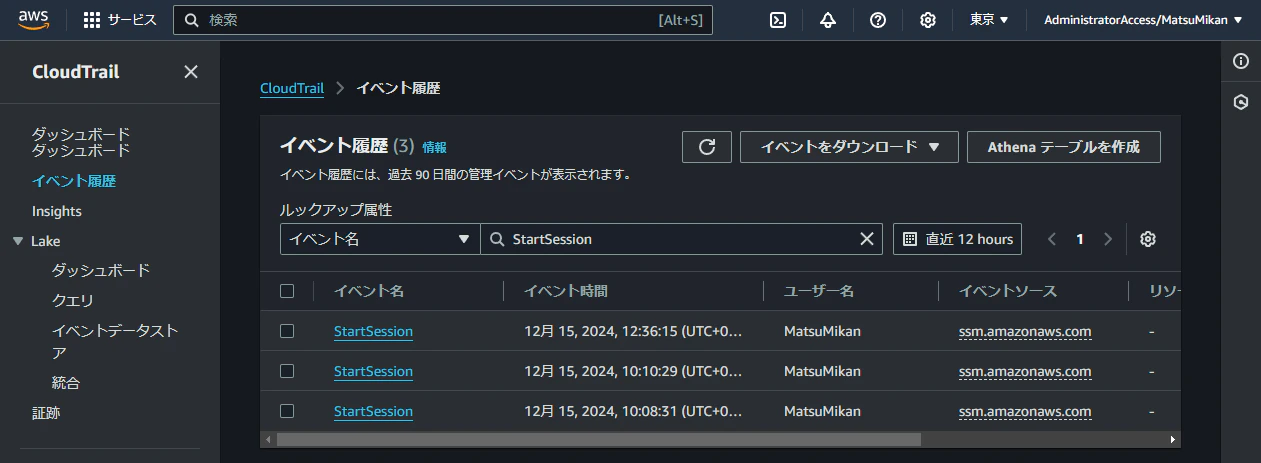
Task: Open console settings gear in top bar
Action: (928, 20)
